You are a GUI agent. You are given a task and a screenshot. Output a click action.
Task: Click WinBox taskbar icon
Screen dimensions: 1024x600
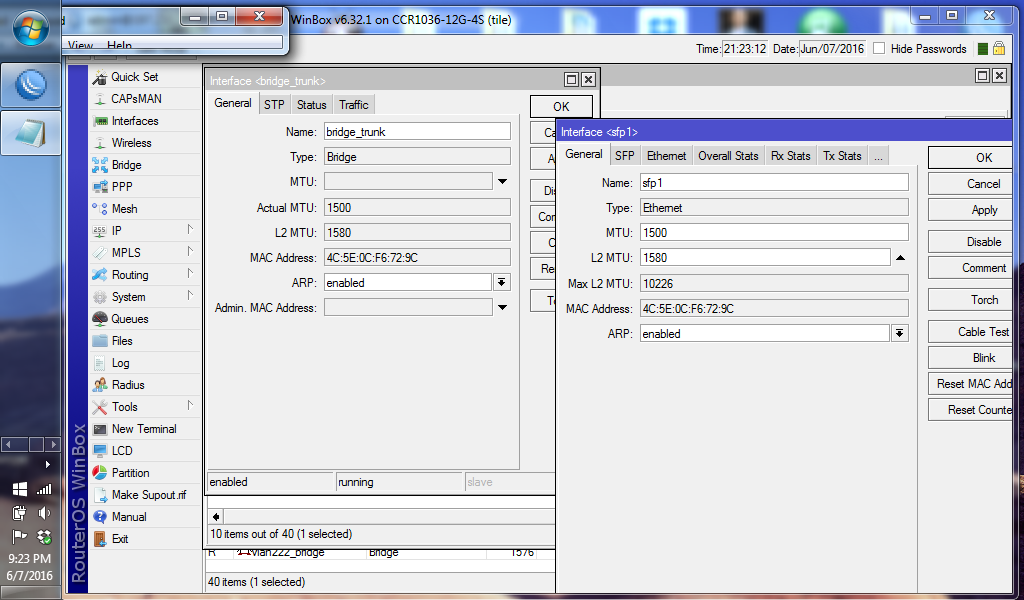[31, 86]
